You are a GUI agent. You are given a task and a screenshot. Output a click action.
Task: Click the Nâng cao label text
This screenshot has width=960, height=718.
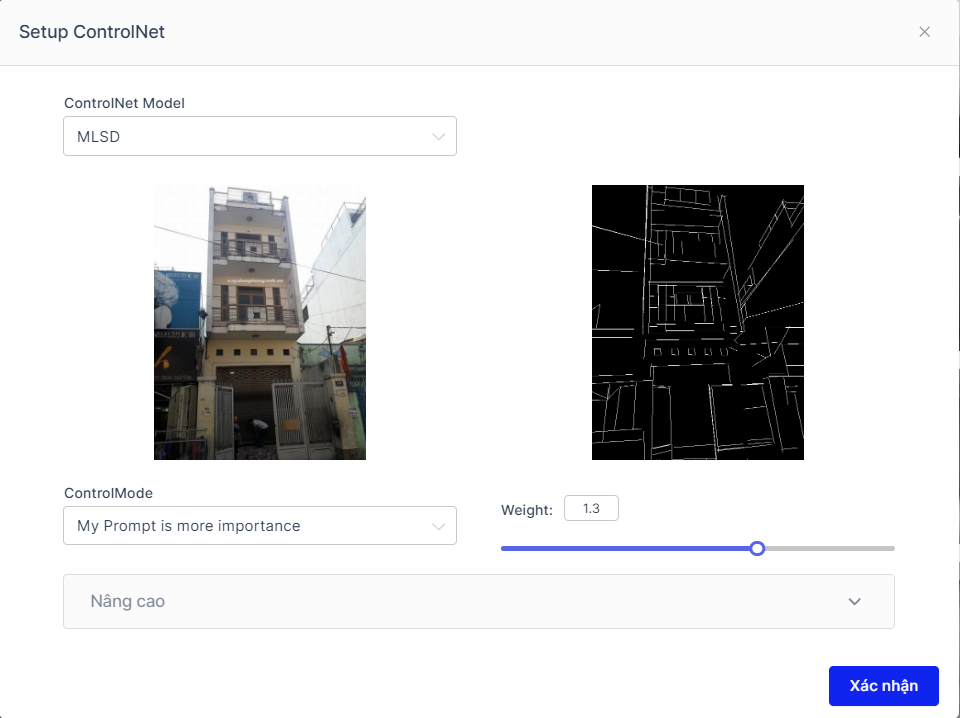point(127,601)
